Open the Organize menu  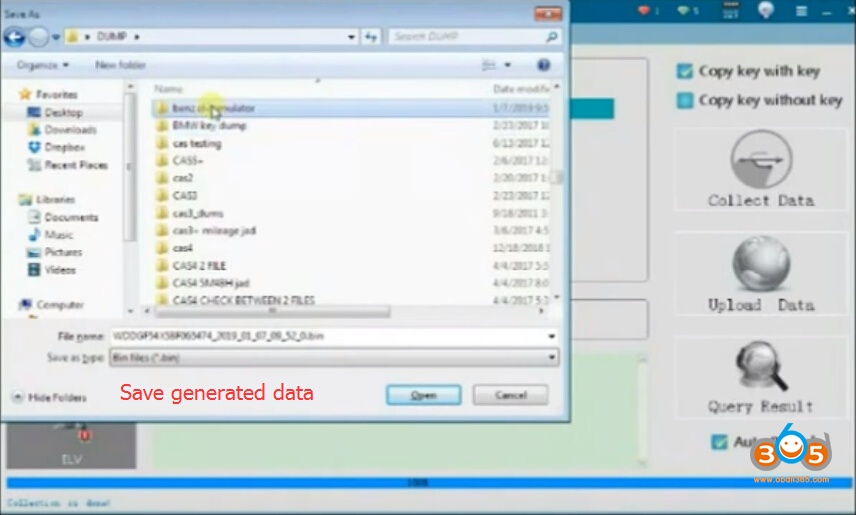point(43,65)
